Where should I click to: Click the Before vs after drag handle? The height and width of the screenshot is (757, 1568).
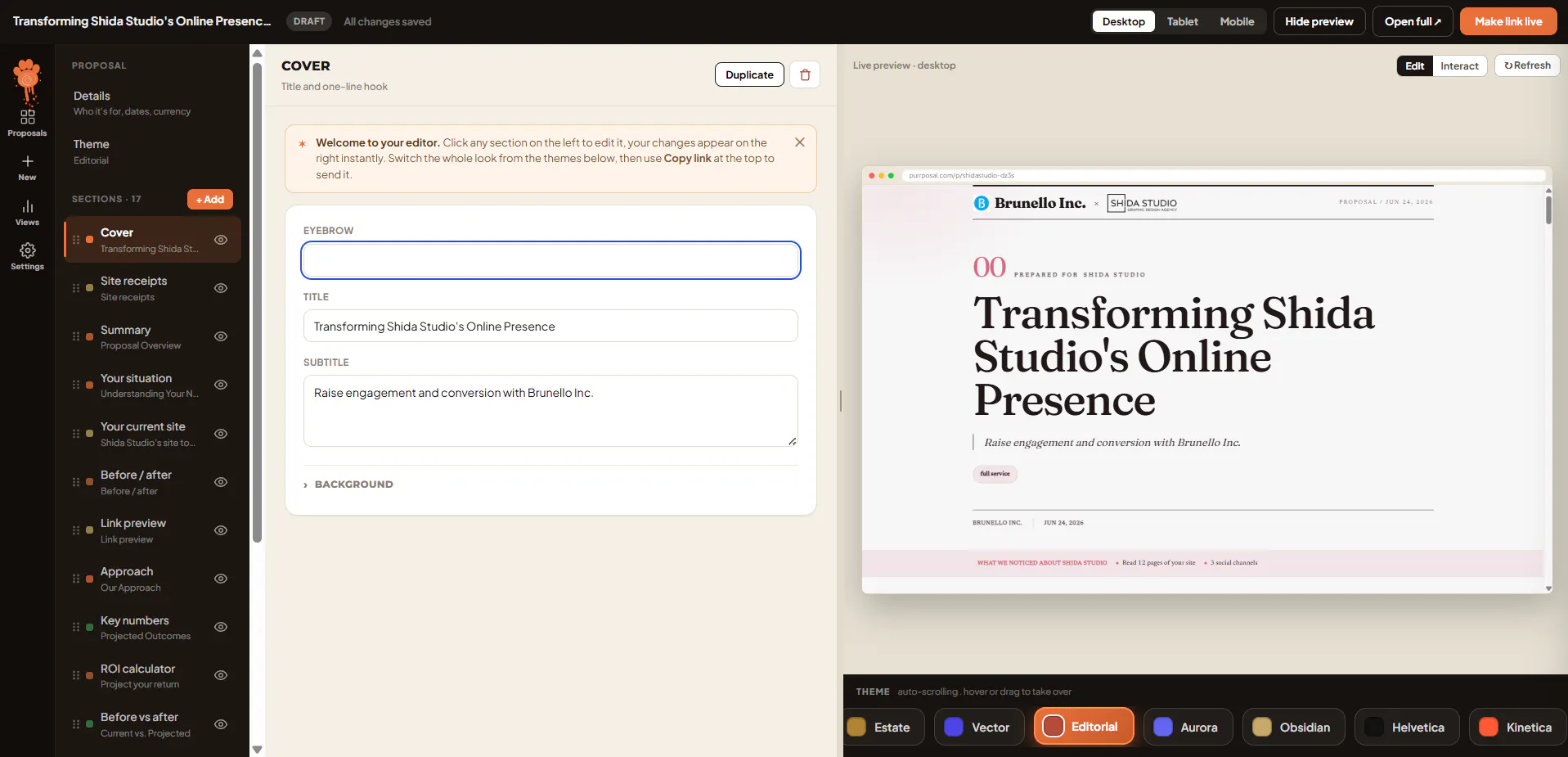coord(76,724)
